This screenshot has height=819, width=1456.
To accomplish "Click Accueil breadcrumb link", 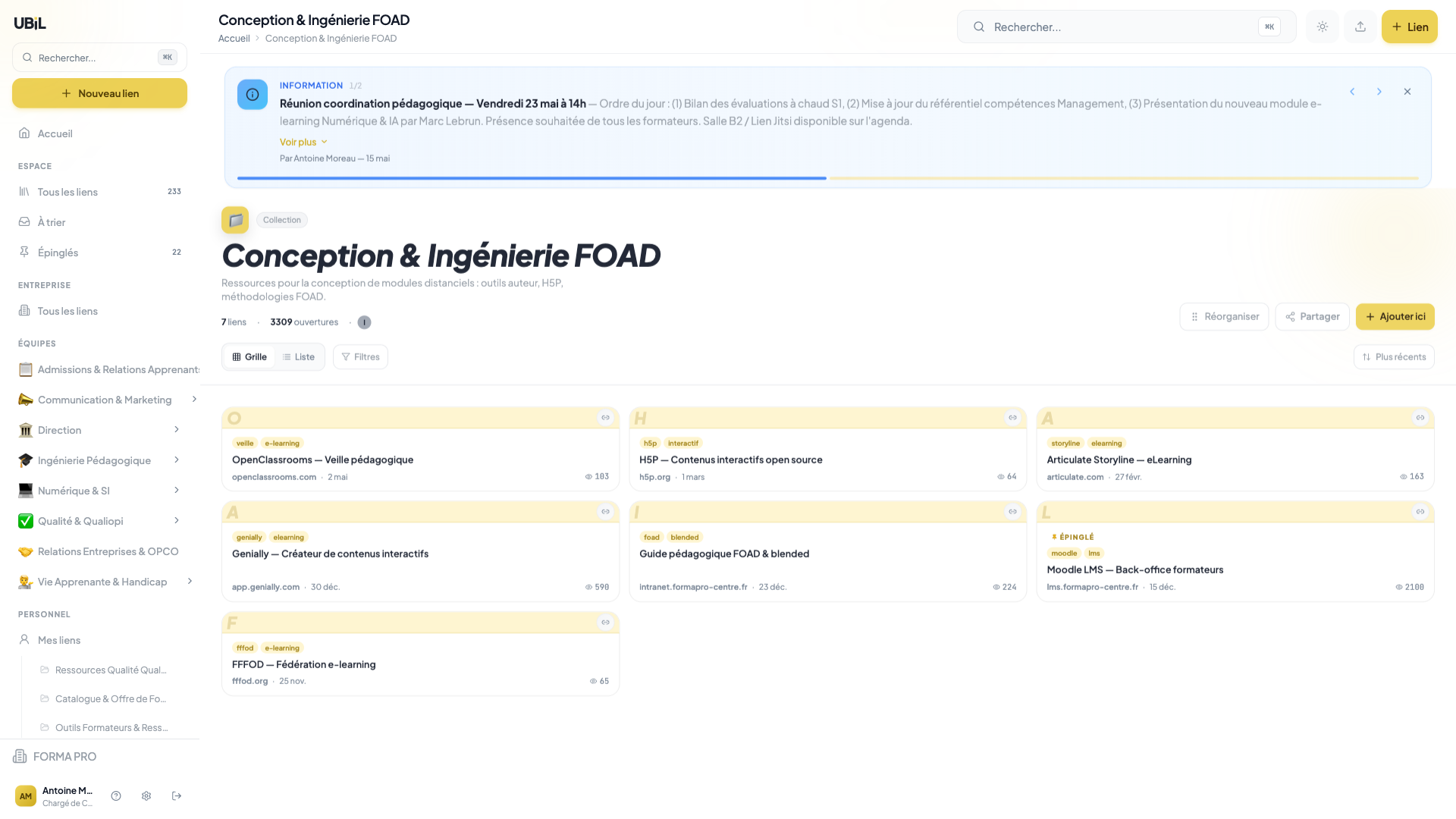I will (234, 39).
